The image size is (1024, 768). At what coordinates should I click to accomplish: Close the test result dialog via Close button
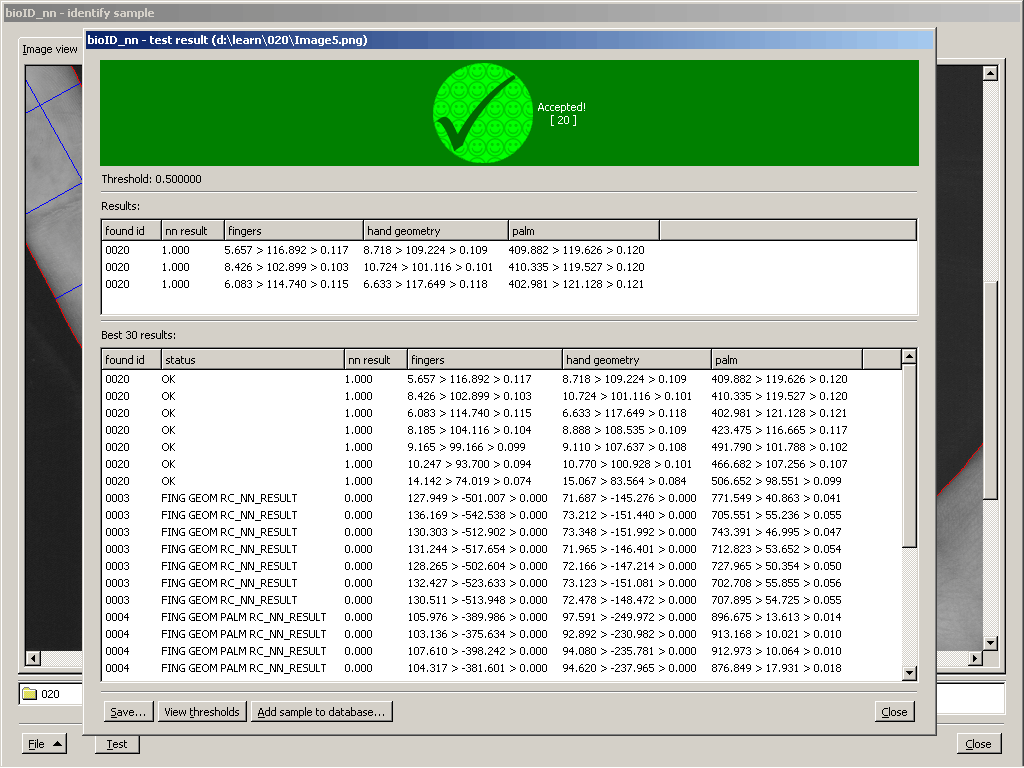click(894, 712)
